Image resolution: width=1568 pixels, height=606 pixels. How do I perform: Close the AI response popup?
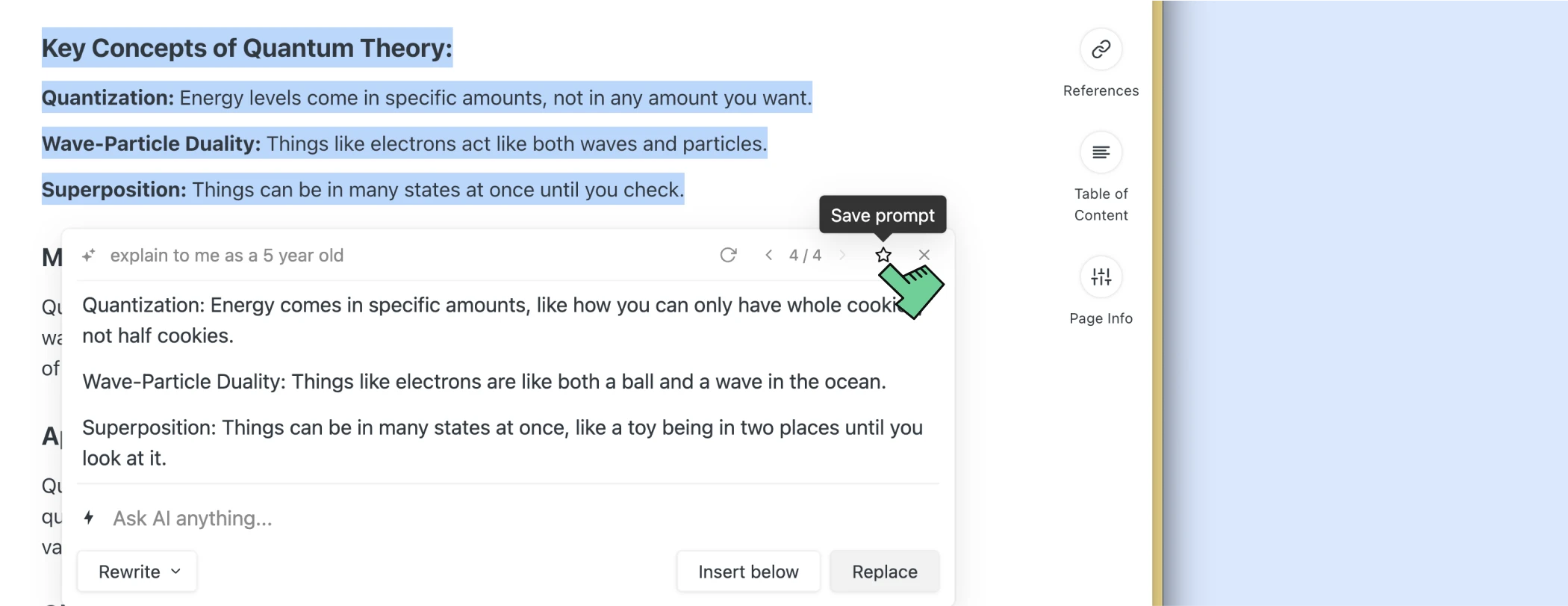pos(924,256)
